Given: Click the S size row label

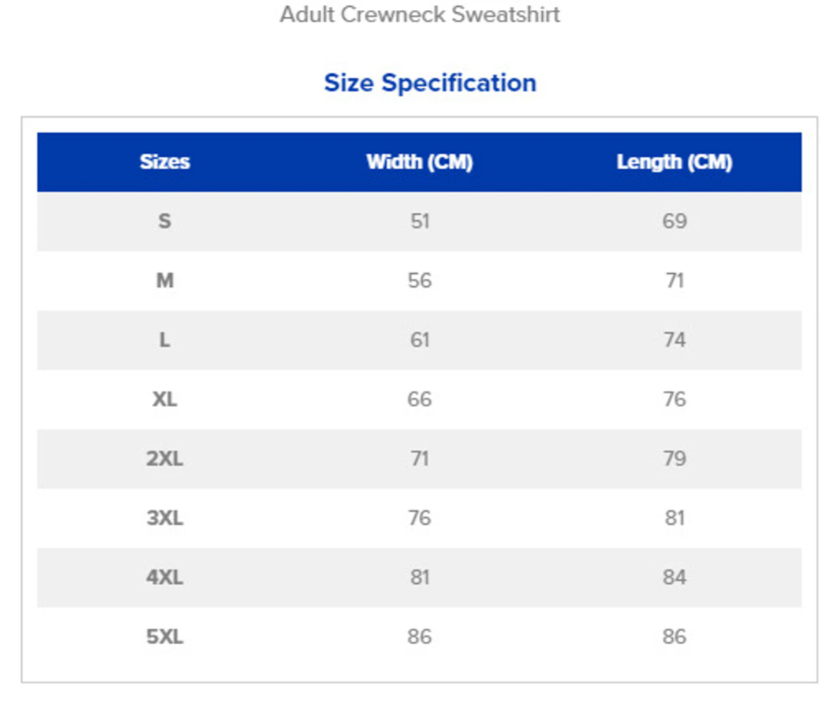Looking at the screenshot, I should (165, 221).
